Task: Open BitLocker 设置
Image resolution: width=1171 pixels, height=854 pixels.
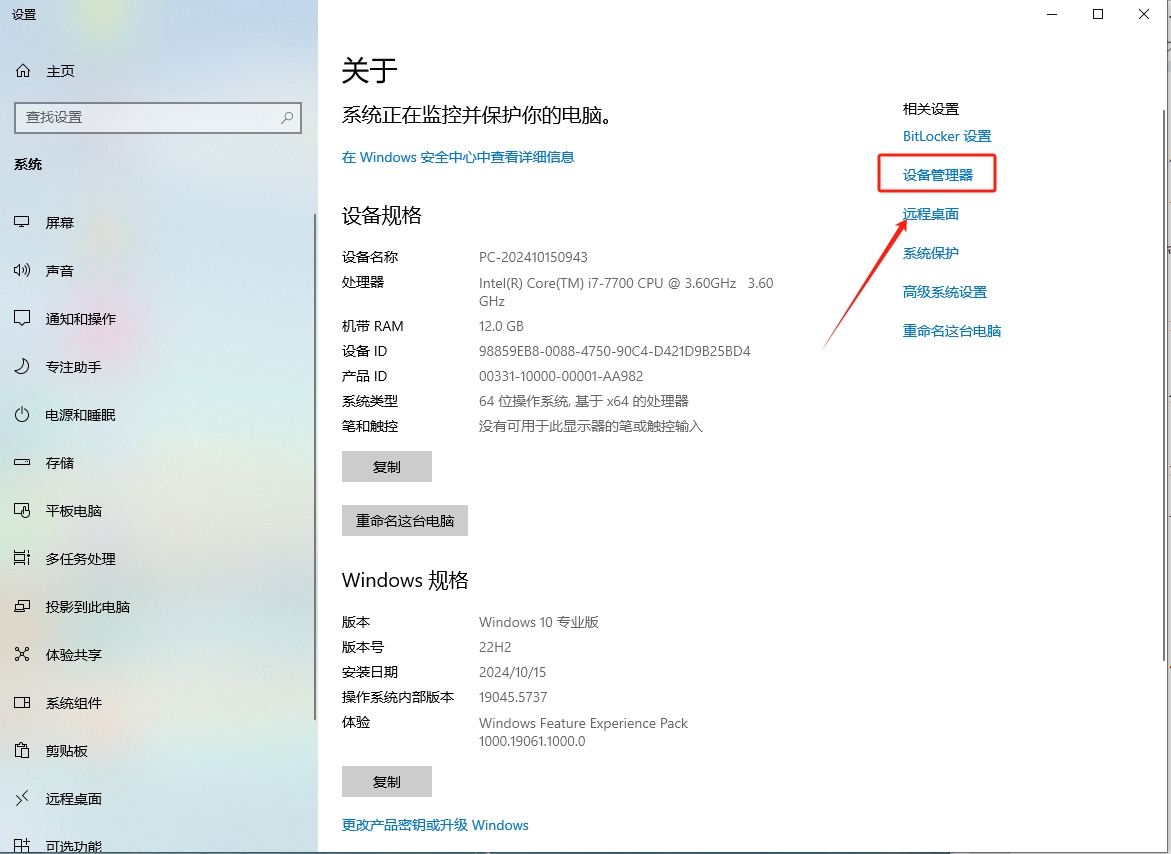Action: pyautogui.click(x=946, y=136)
